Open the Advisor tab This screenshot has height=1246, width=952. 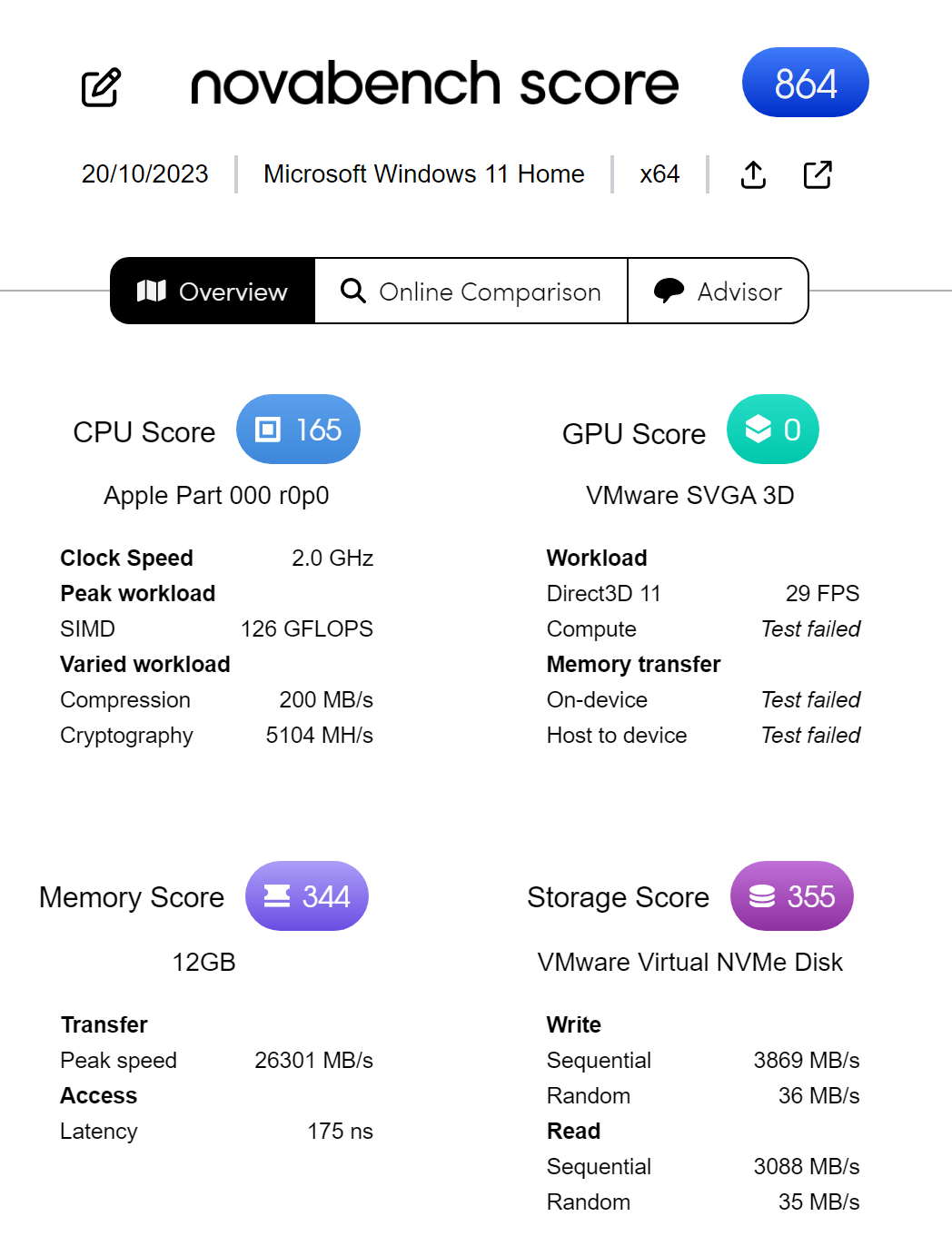click(x=718, y=291)
